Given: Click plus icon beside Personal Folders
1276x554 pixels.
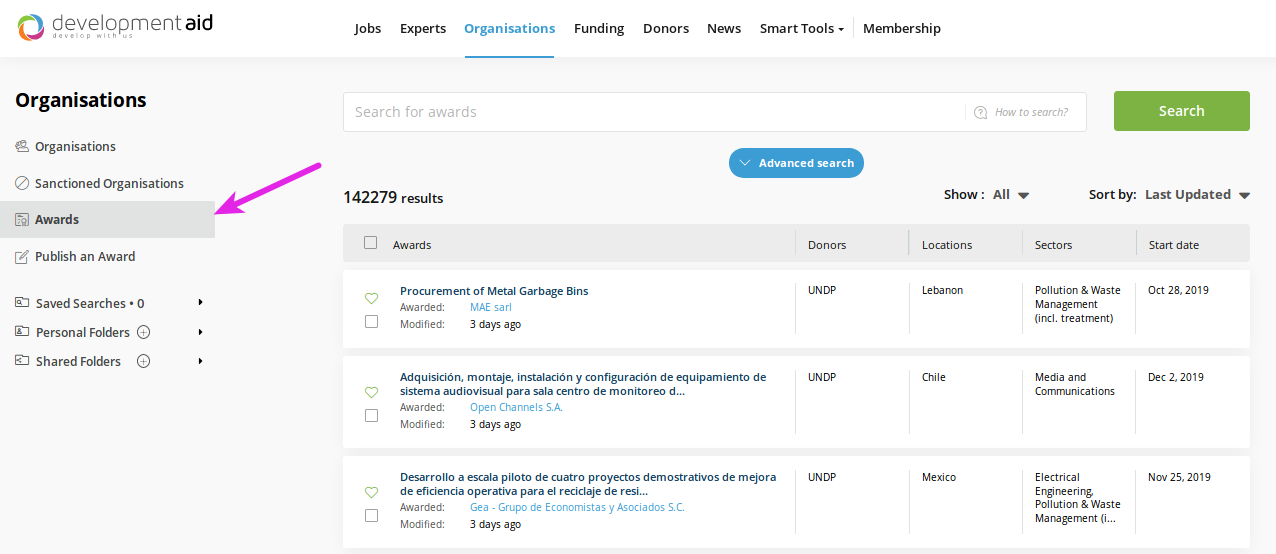Looking at the screenshot, I should coord(143,332).
